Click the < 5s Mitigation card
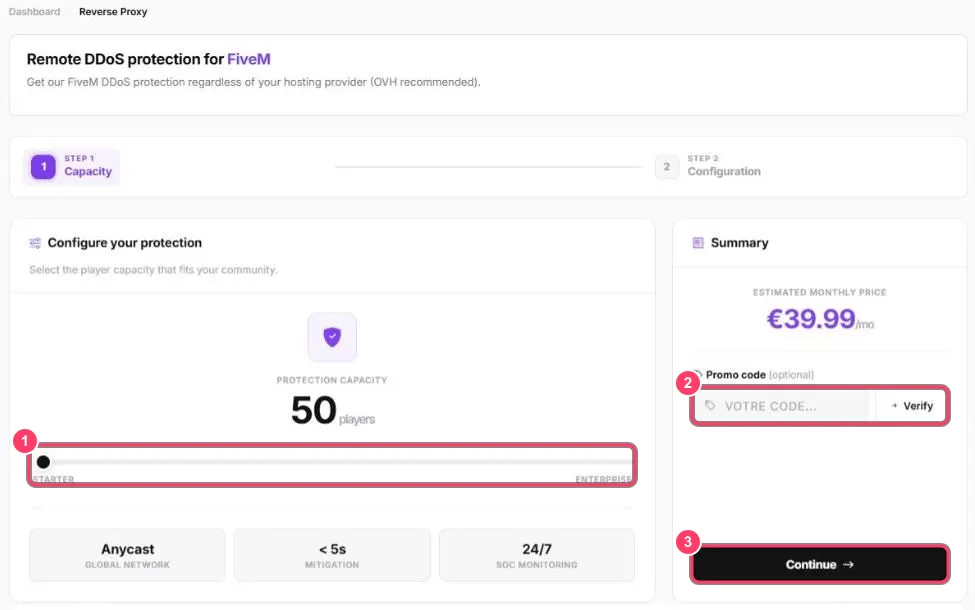 (332, 555)
